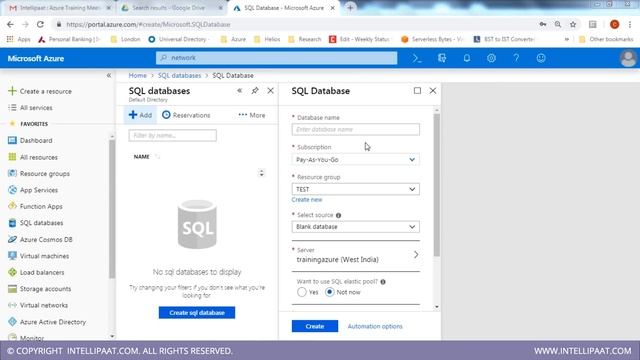Click the Database name input field
The width and height of the screenshot is (640, 360).
point(356,129)
